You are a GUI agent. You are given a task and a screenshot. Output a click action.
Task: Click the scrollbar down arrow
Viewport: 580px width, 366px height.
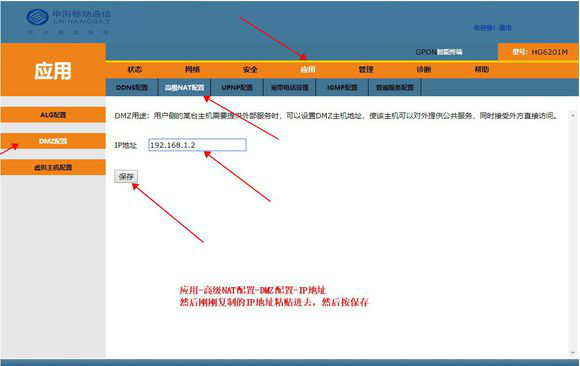(x=573, y=353)
